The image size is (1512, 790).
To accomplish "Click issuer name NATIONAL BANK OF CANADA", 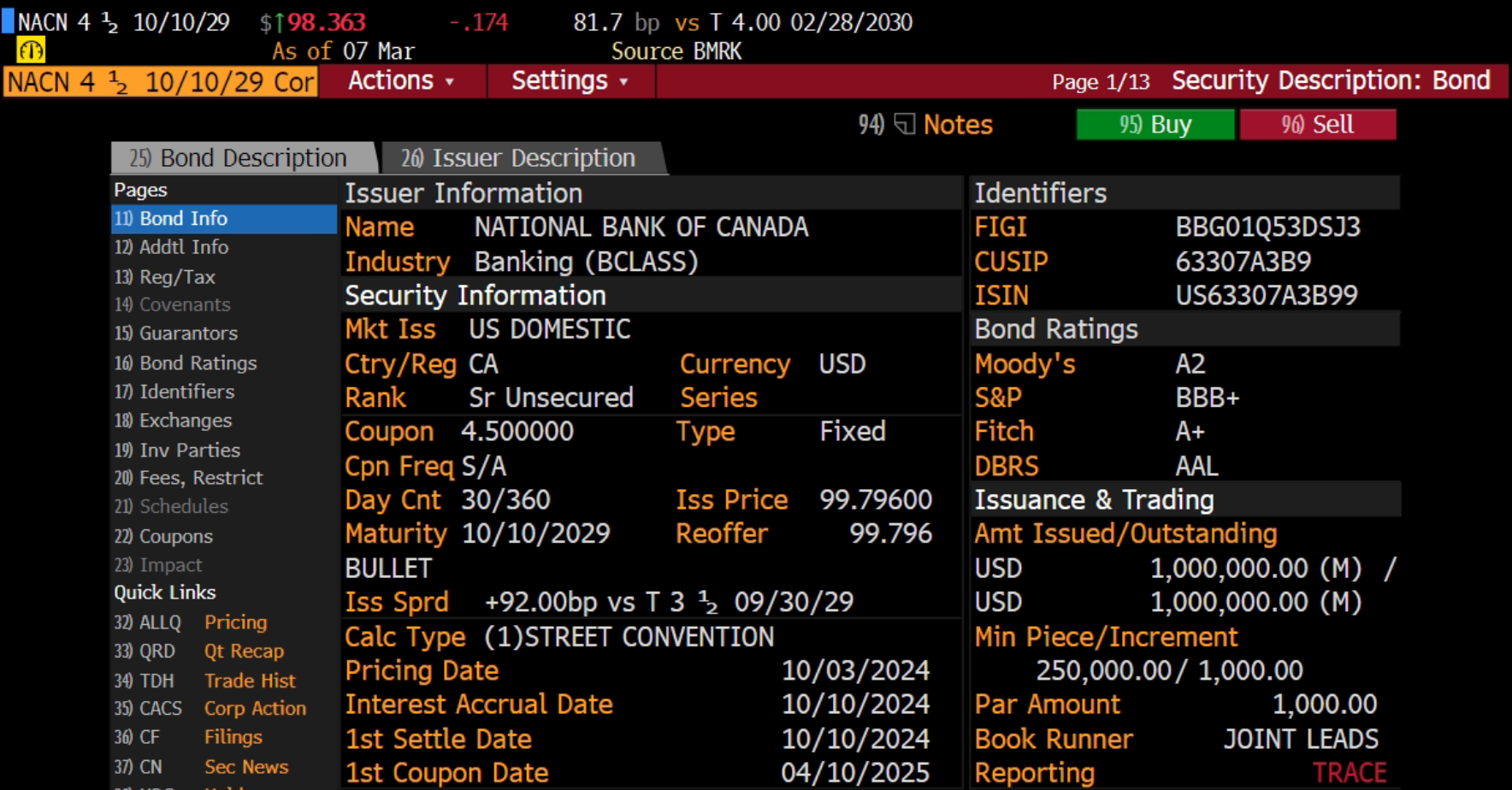I will pyautogui.click(x=641, y=227).
